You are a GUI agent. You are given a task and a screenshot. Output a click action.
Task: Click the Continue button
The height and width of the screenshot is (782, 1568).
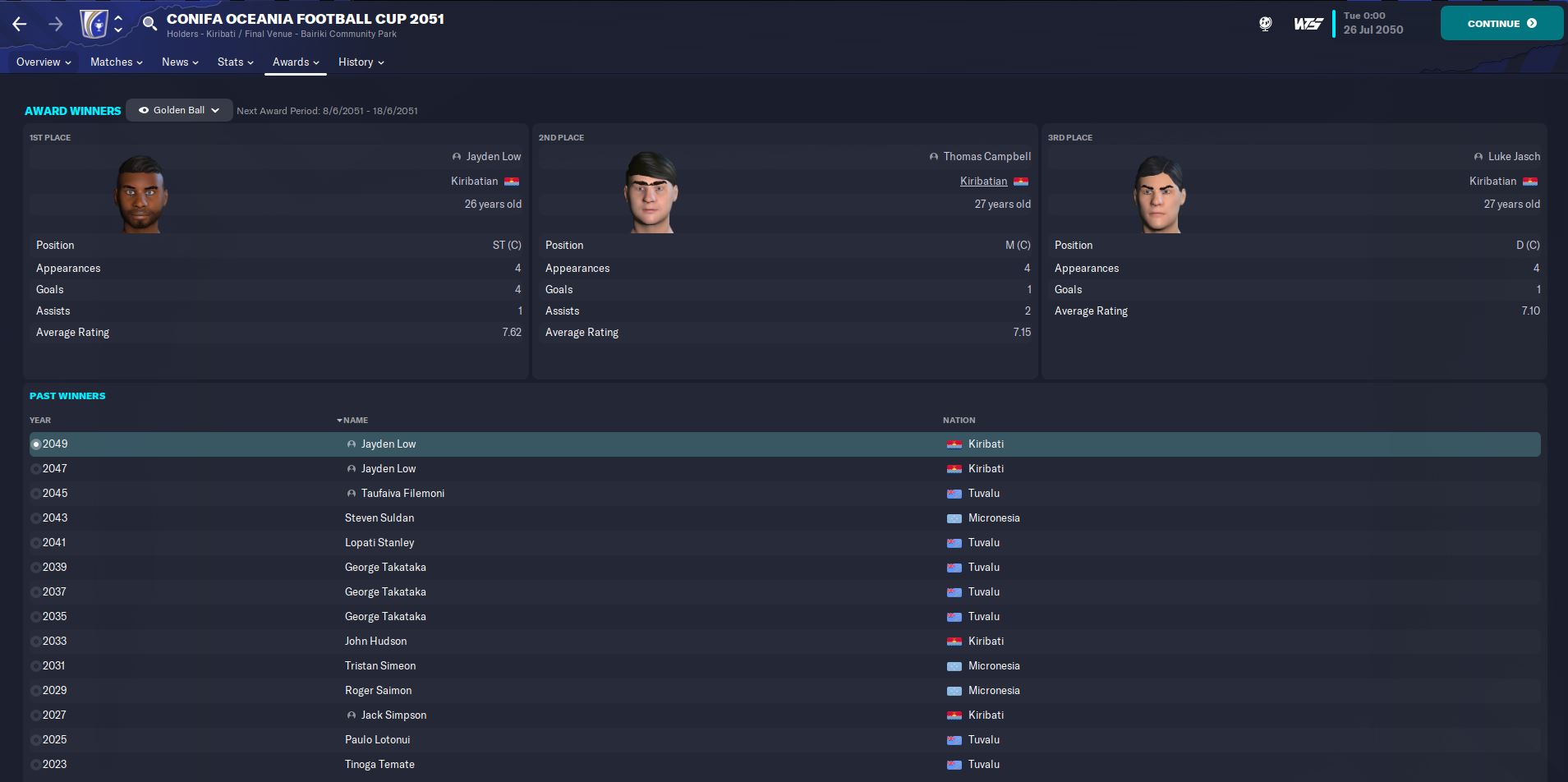[x=1501, y=24]
